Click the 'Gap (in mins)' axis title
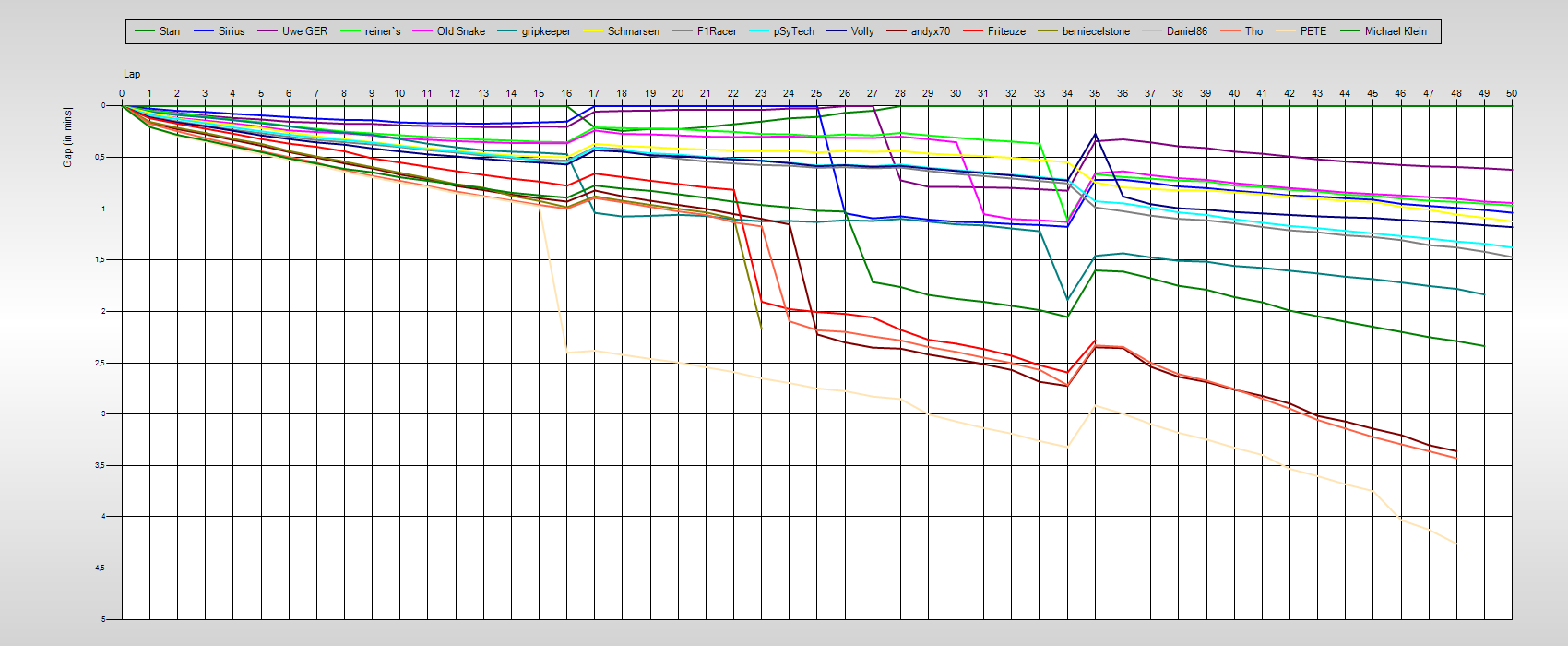 pyautogui.click(x=67, y=138)
